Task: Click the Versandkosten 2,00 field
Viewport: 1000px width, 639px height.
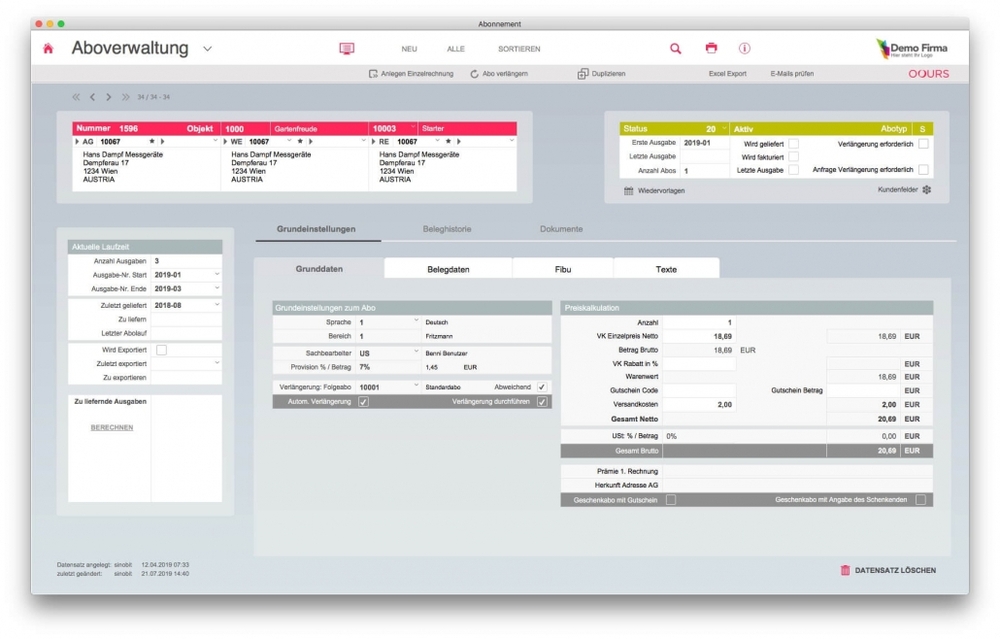Action: (699, 404)
